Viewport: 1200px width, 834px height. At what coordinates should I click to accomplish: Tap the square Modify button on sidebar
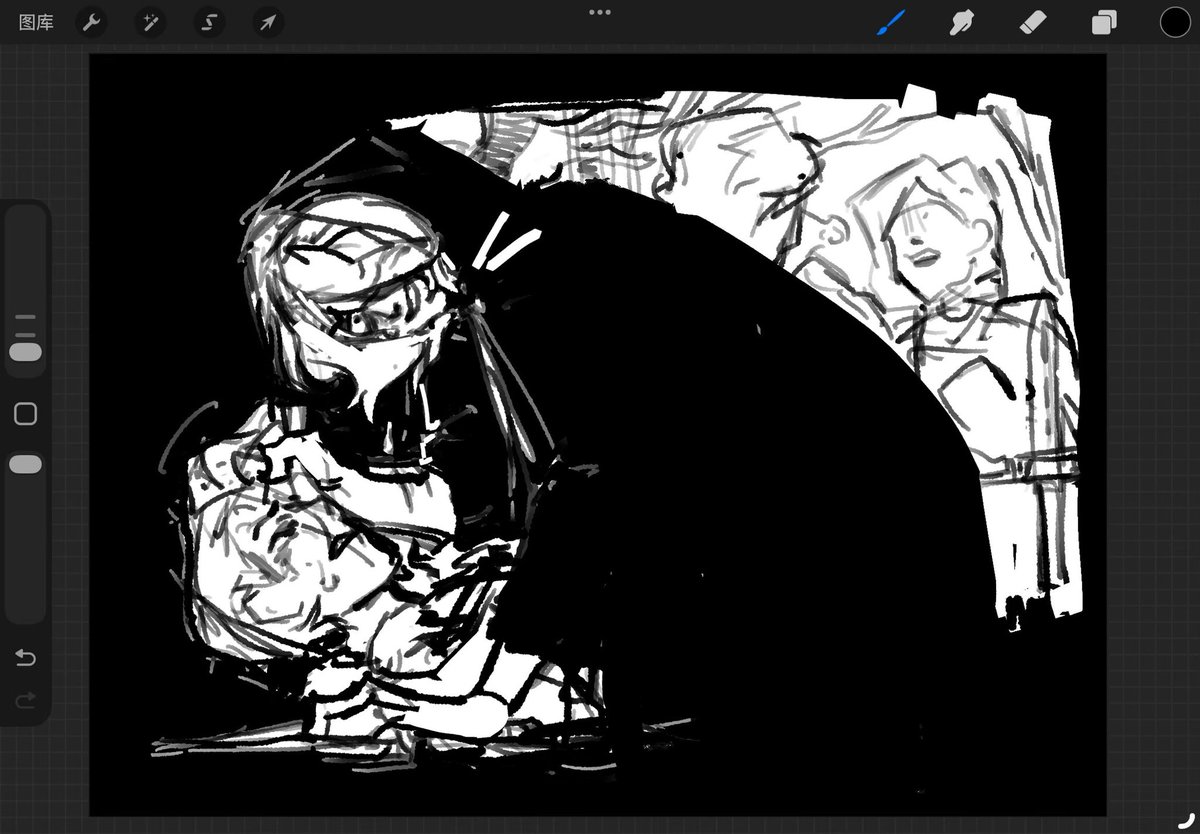pos(25,414)
